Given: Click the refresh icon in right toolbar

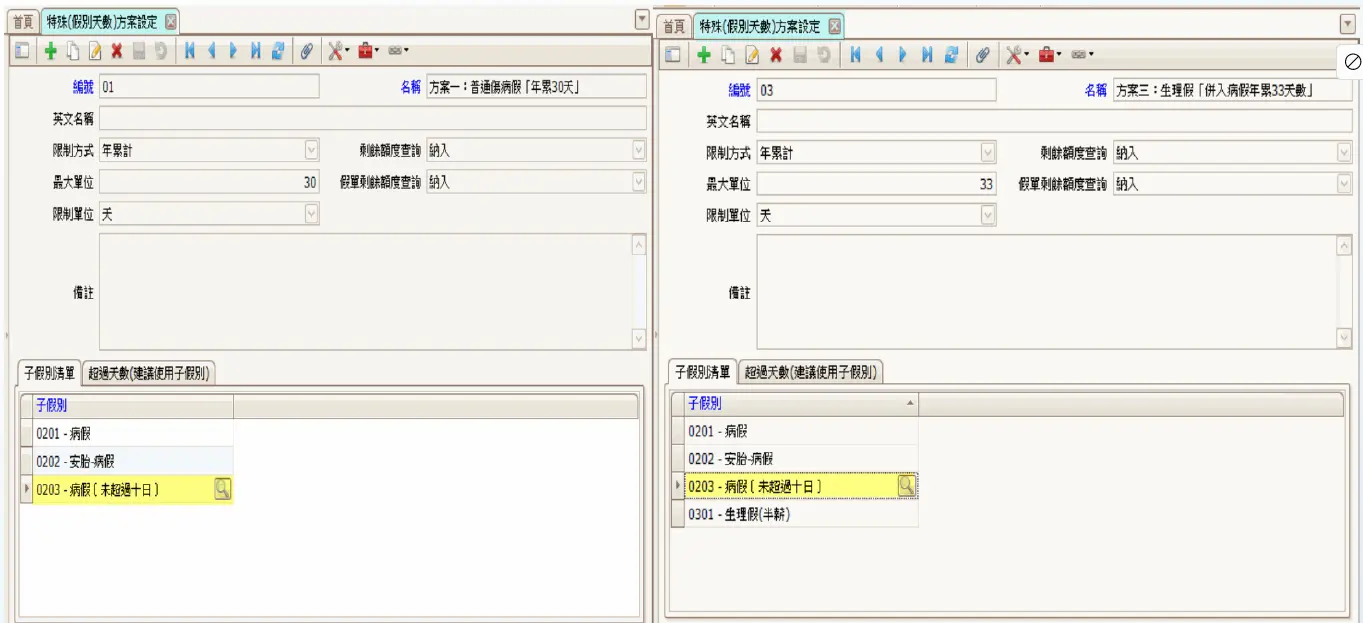Looking at the screenshot, I should pos(951,55).
